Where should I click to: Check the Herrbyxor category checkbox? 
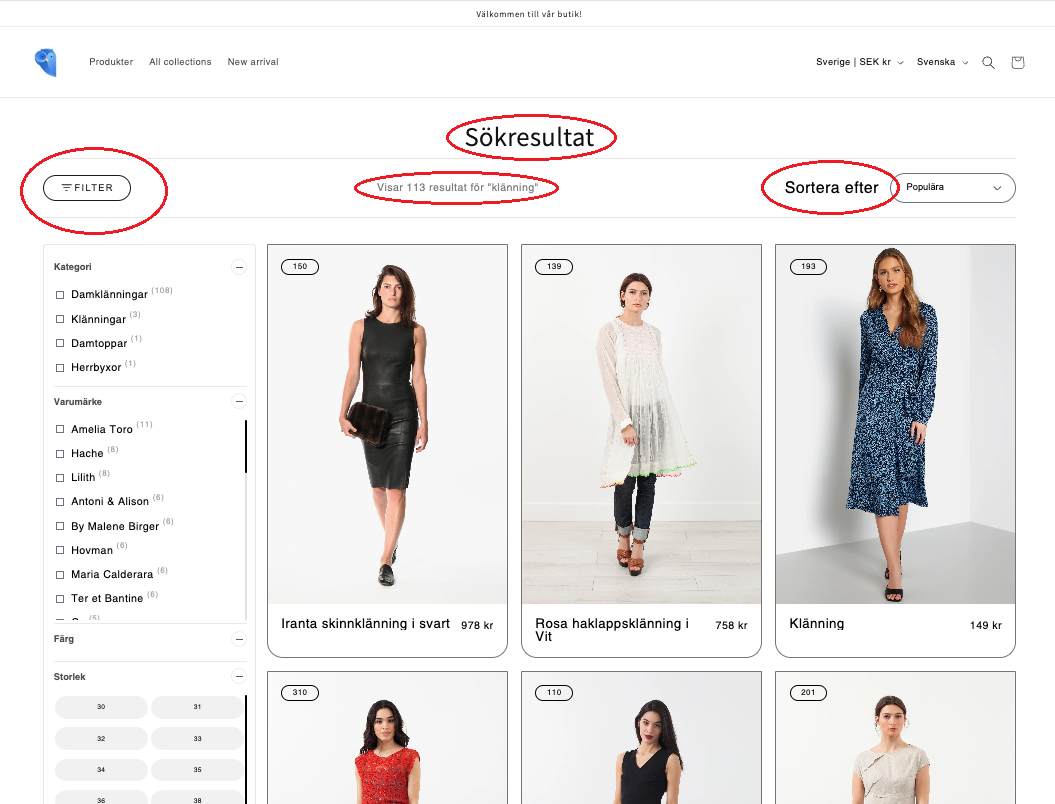pyautogui.click(x=60, y=367)
